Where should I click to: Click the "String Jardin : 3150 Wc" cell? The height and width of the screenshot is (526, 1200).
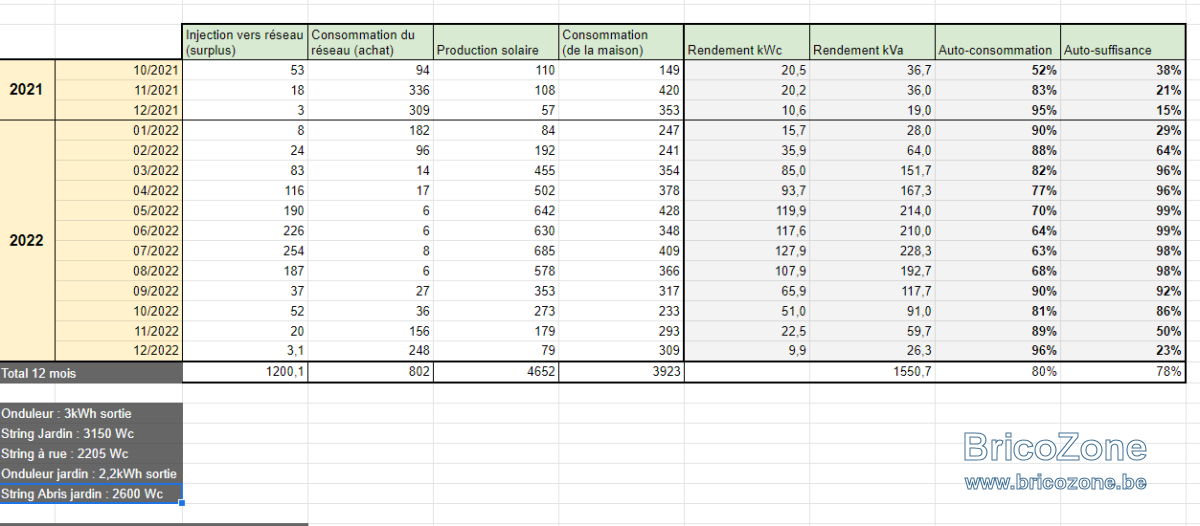91,433
